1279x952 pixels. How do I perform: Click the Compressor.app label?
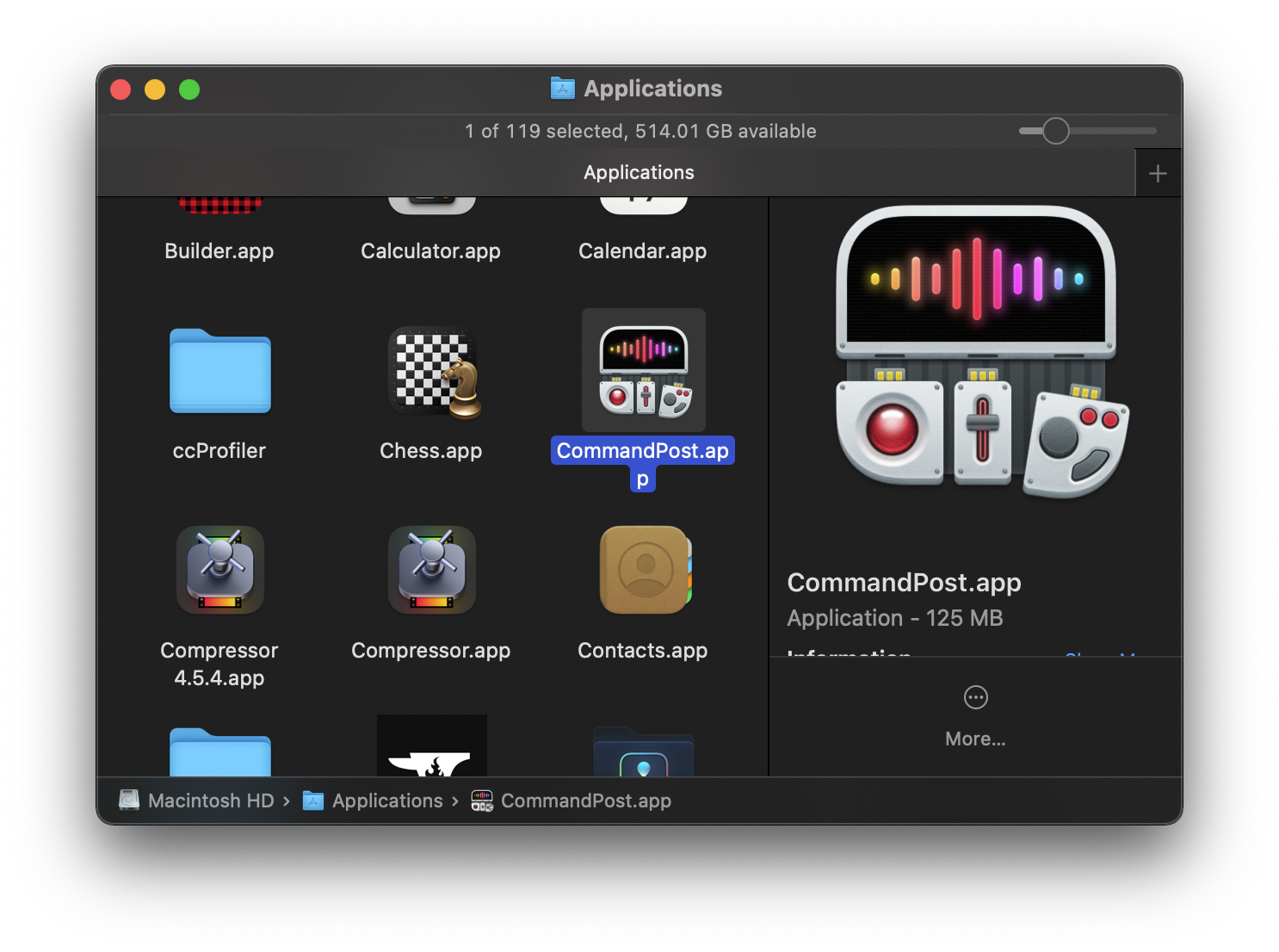pyautogui.click(x=430, y=650)
